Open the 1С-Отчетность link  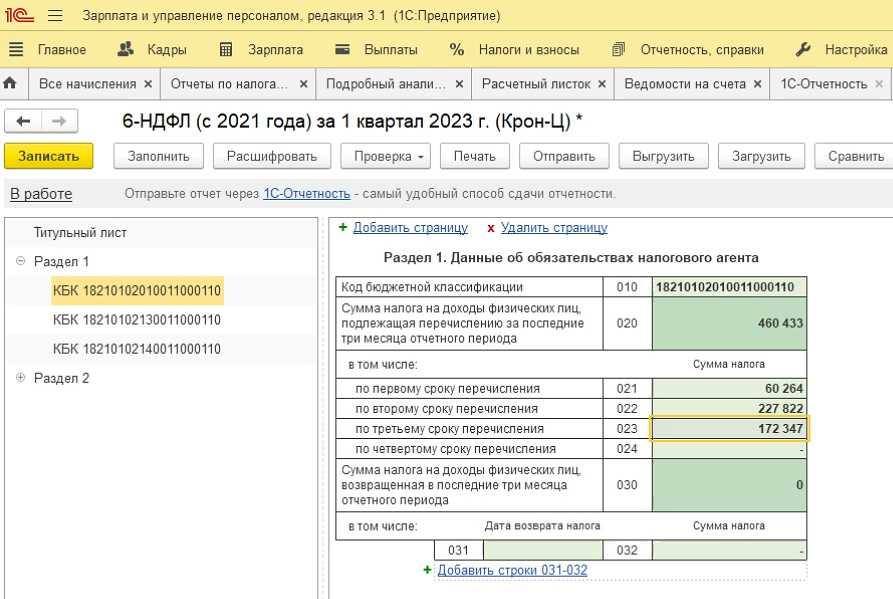coord(306,194)
